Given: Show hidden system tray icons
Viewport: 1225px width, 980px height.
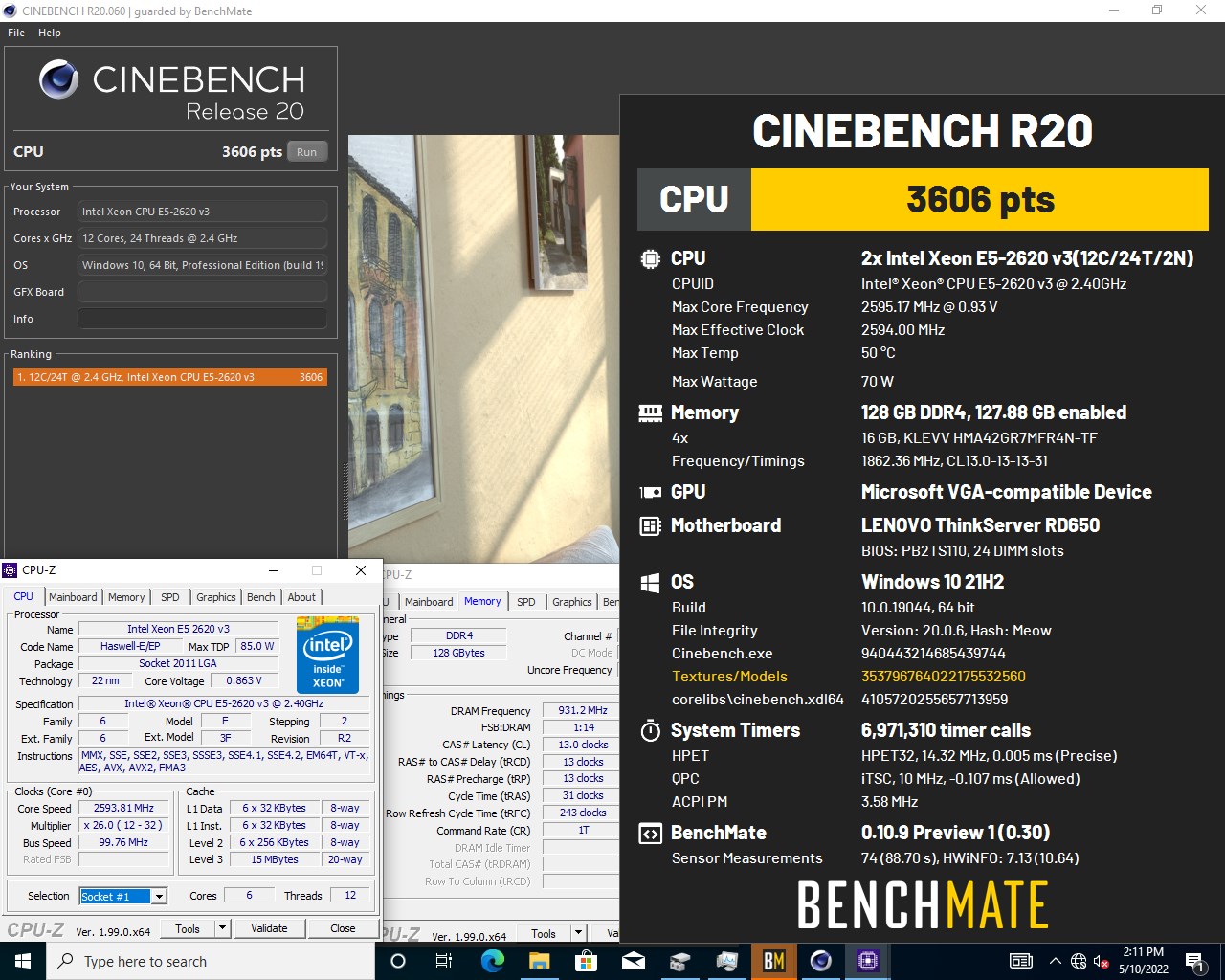Looking at the screenshot, I should (x=1055, y=961).
